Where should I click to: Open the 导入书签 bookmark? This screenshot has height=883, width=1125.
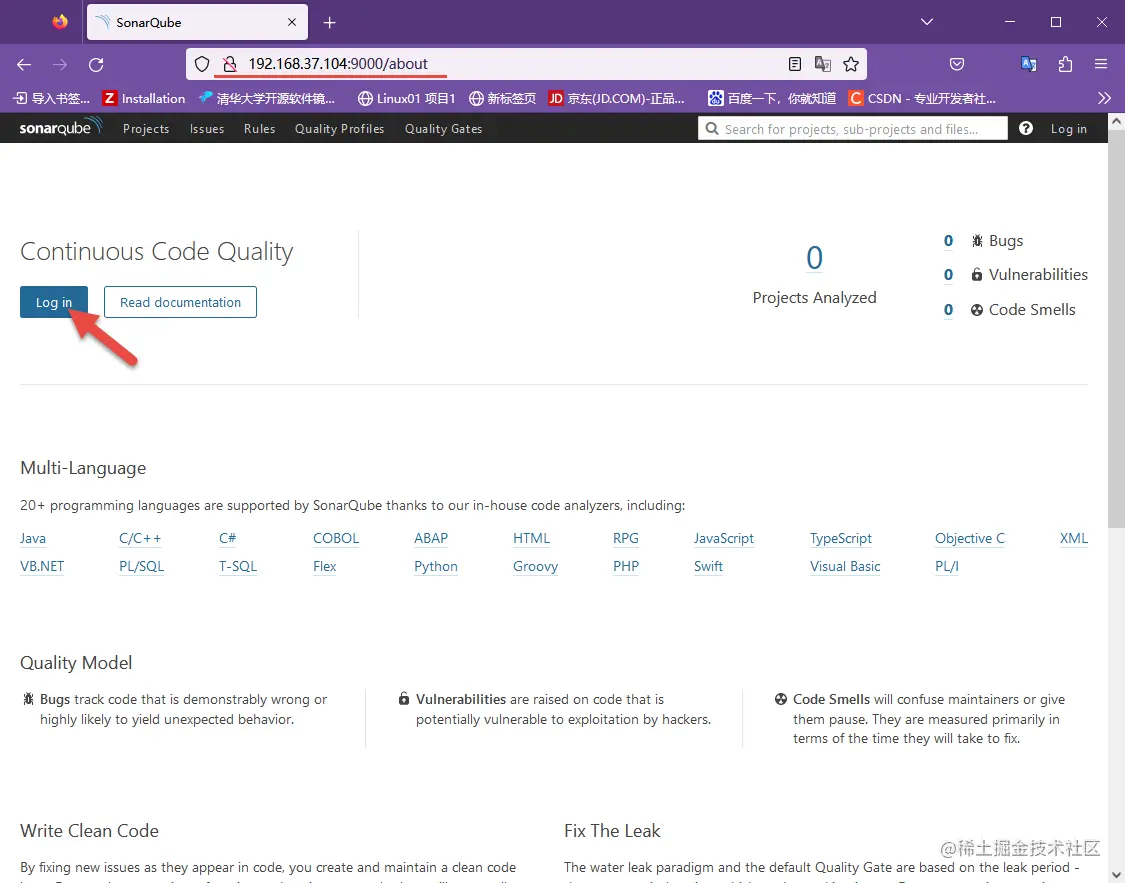click(x=52, y=98)
